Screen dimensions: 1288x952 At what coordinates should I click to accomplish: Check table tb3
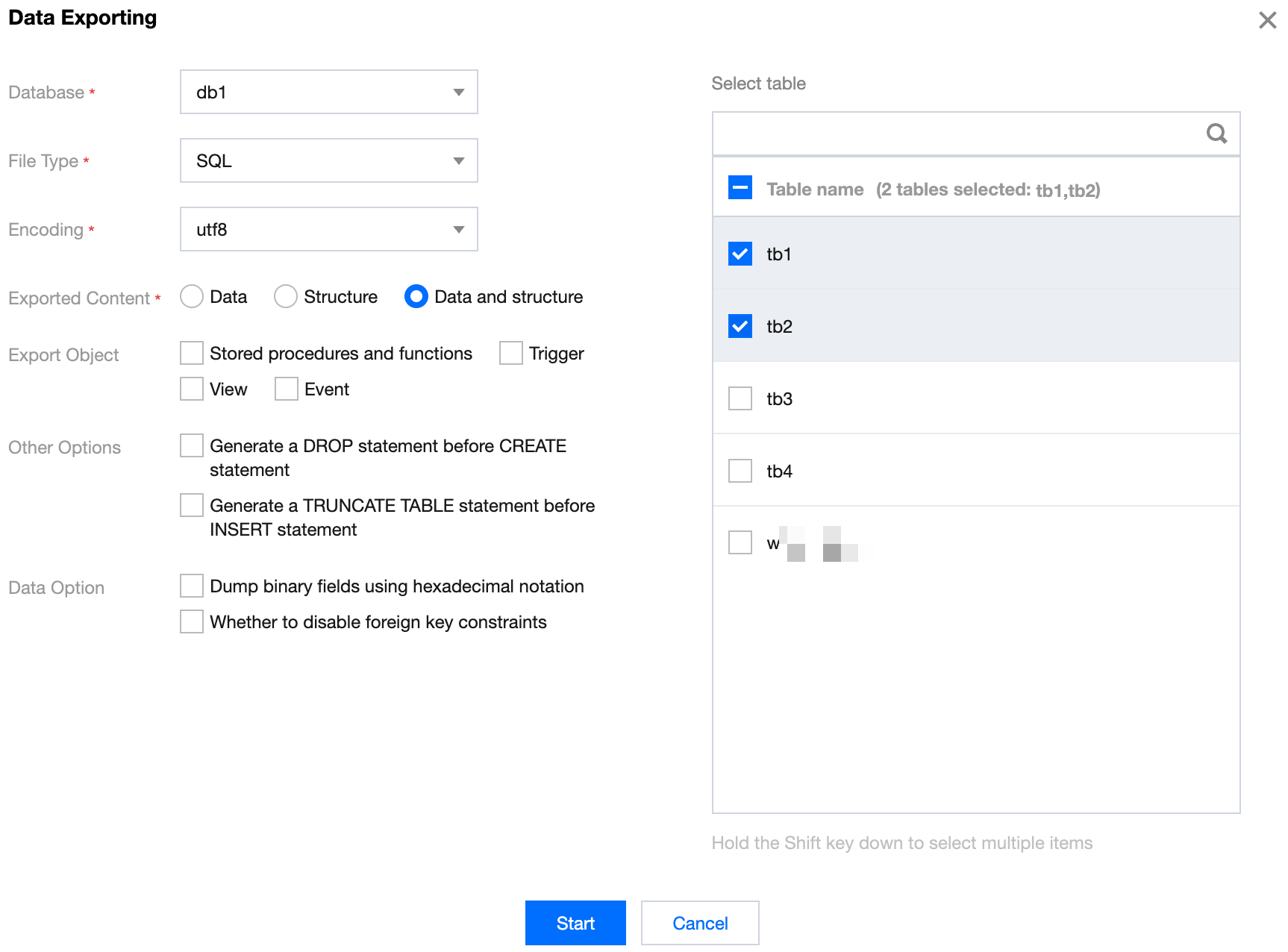(740, 398)
